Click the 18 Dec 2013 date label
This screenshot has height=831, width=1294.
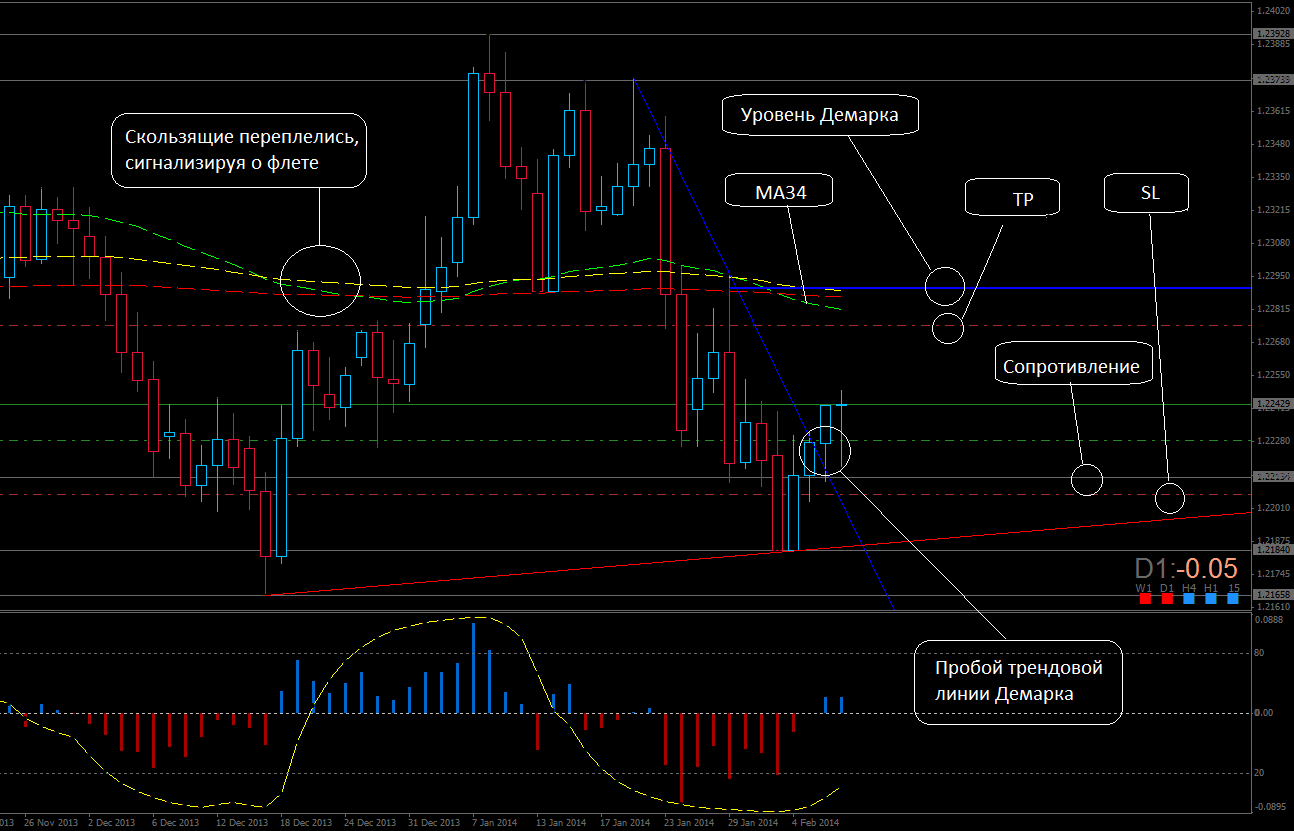(x=305, y=823)
